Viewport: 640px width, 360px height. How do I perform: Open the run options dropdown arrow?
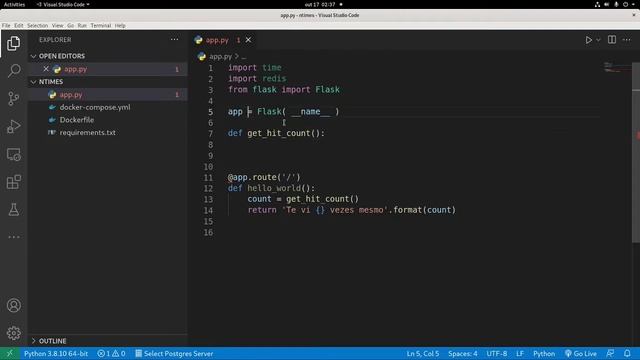coord(598,40)
